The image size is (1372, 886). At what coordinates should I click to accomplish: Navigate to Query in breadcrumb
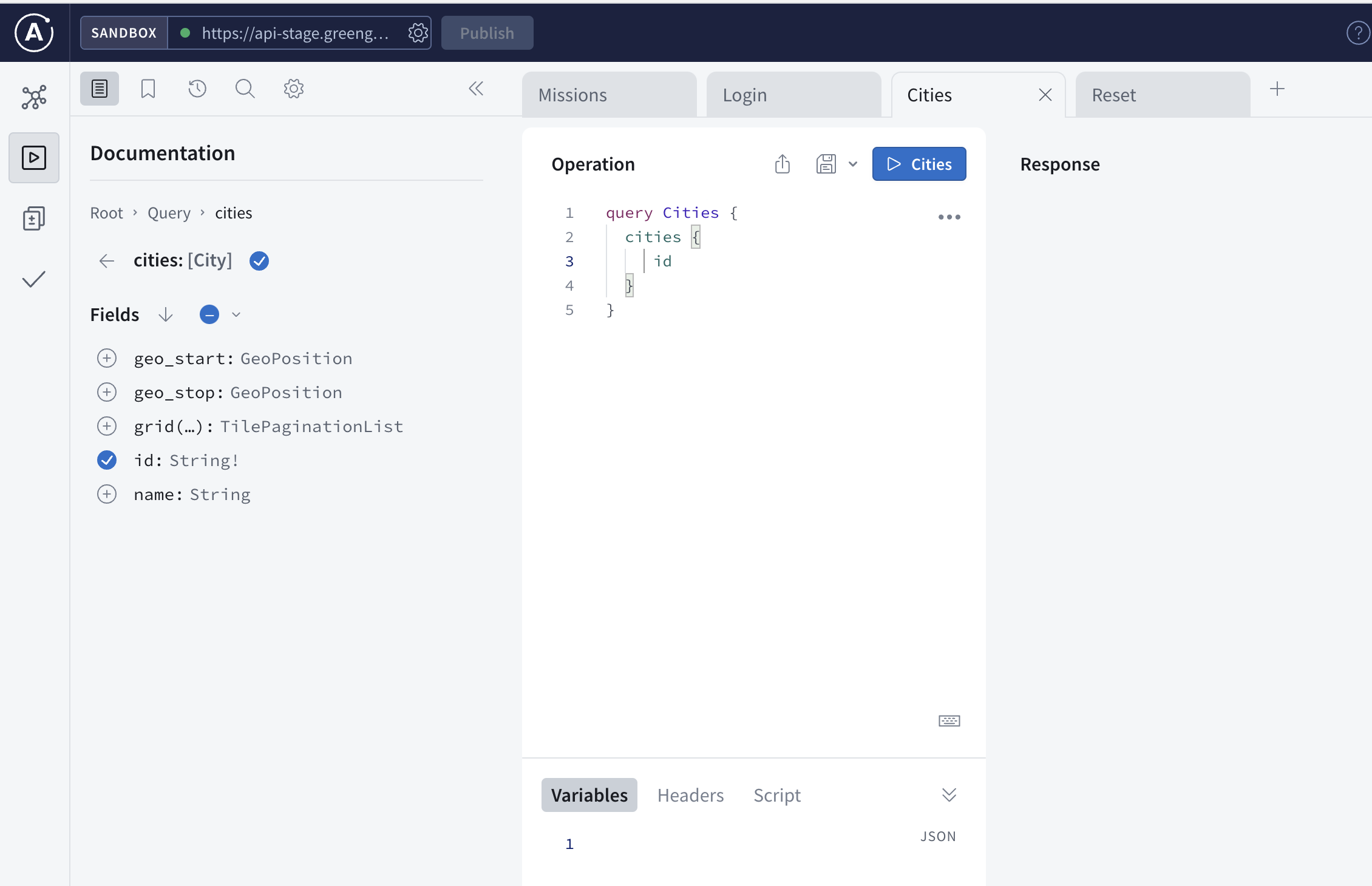(x=169, y=213)
